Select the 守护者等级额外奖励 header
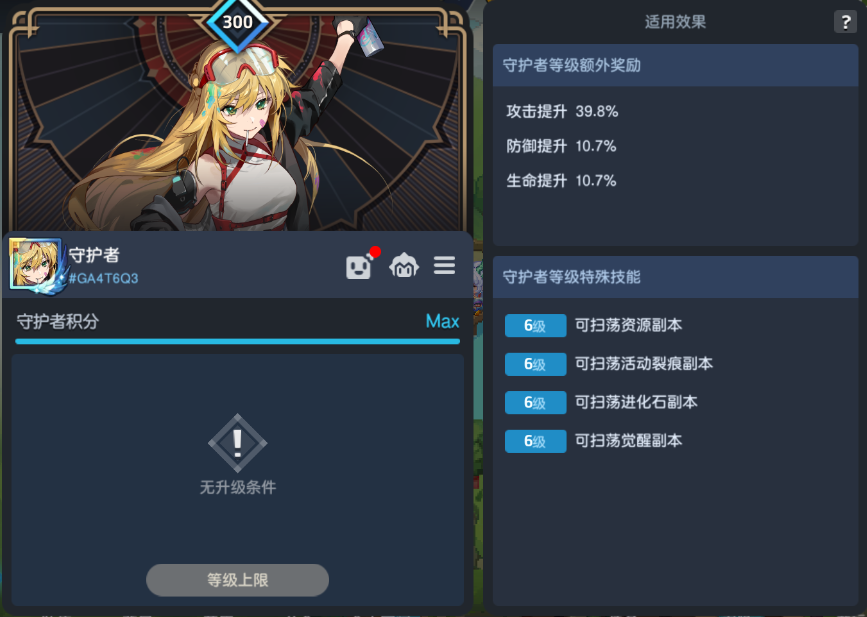This screenshot has width=867, height=617. coord(675,65)
